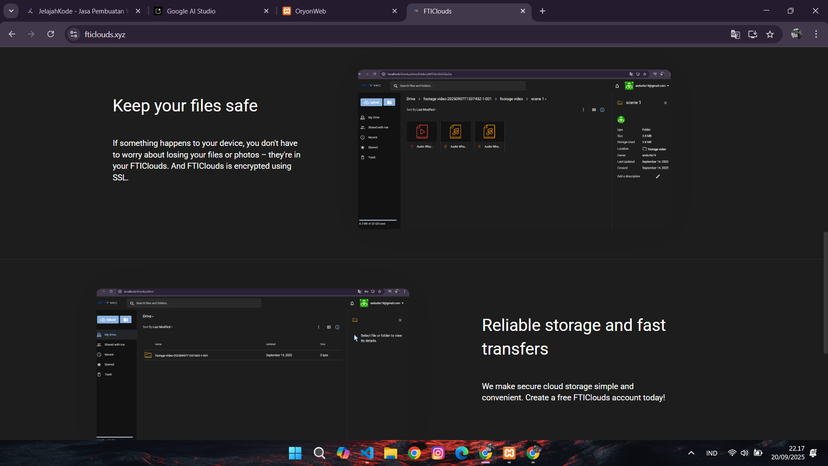Open the Chrome profile avatar
This screenshot has width=828, height=466.
click(x=796, y=34)
